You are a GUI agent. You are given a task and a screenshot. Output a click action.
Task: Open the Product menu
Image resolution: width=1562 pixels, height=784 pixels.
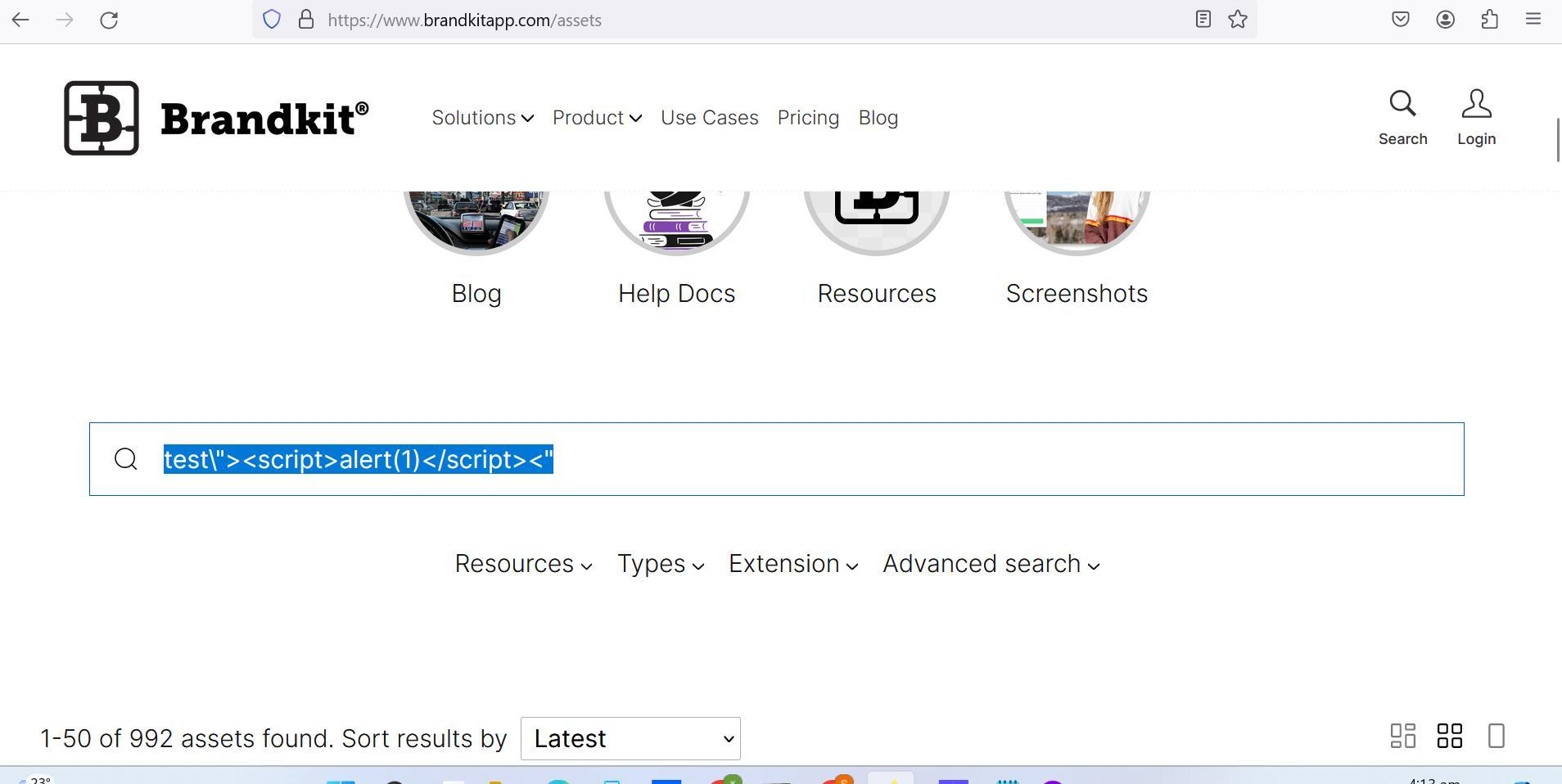pyautogui.click(x=596, y=118)
